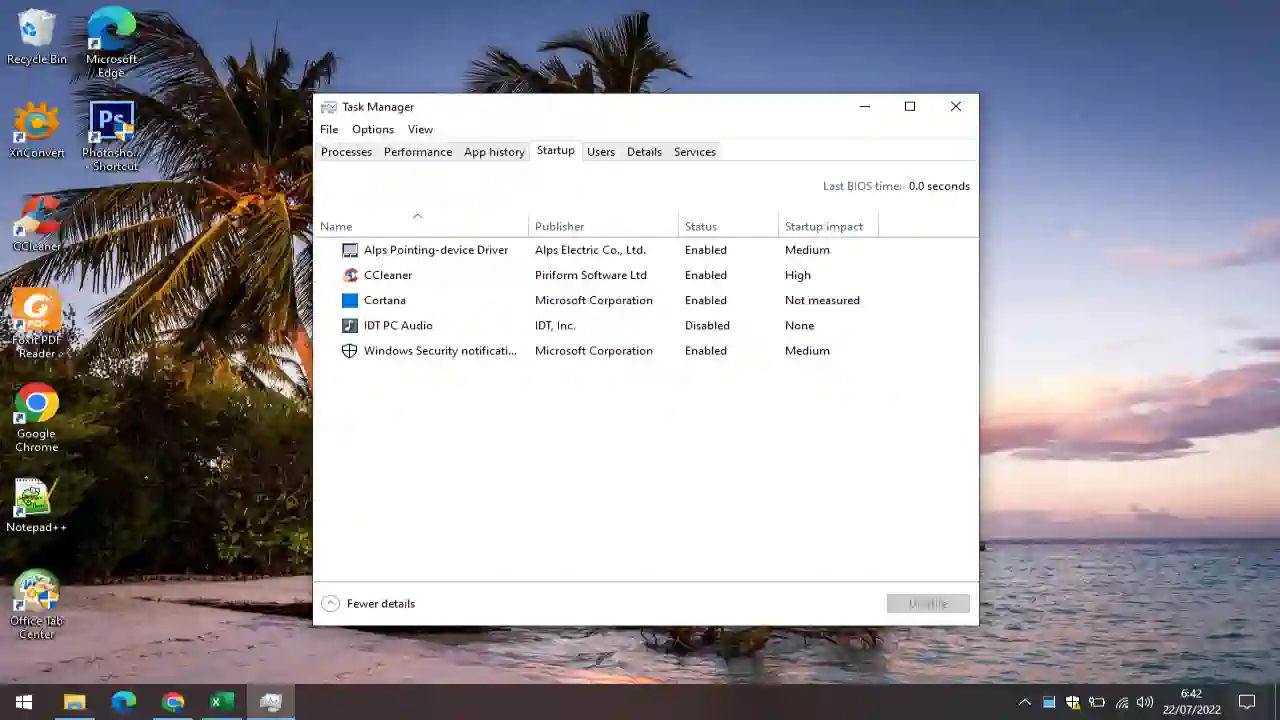Screen dimensions: 1280x720
Task: Click the Disabled status for IDT
Action: pos(707,325)
